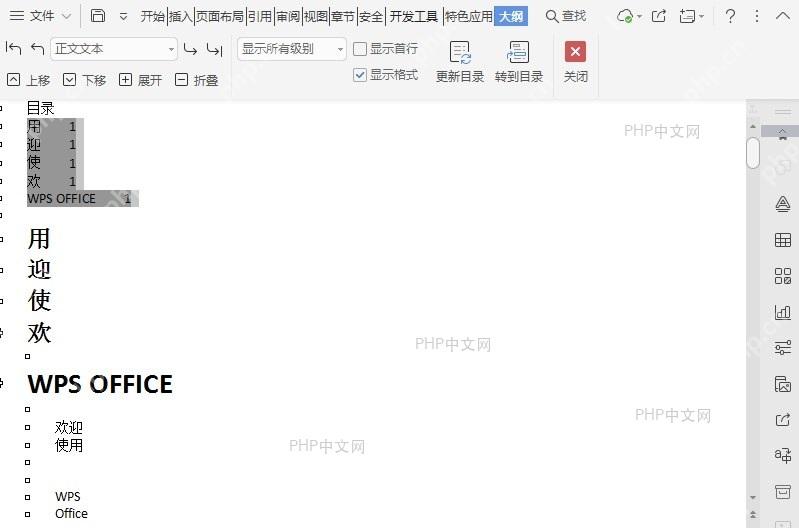Open the help question mark icon

pos(730,16)
